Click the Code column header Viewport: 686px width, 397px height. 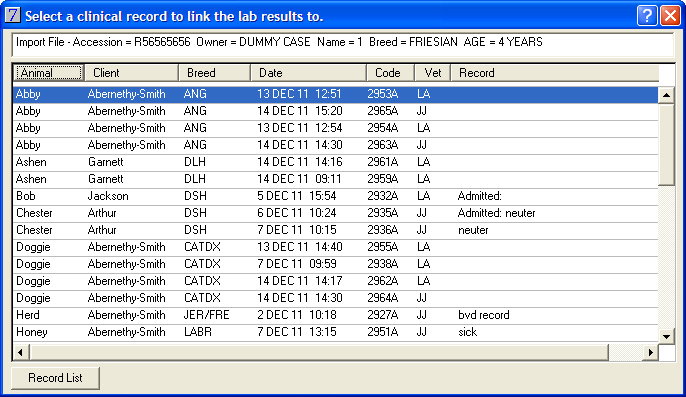[390, 73]
